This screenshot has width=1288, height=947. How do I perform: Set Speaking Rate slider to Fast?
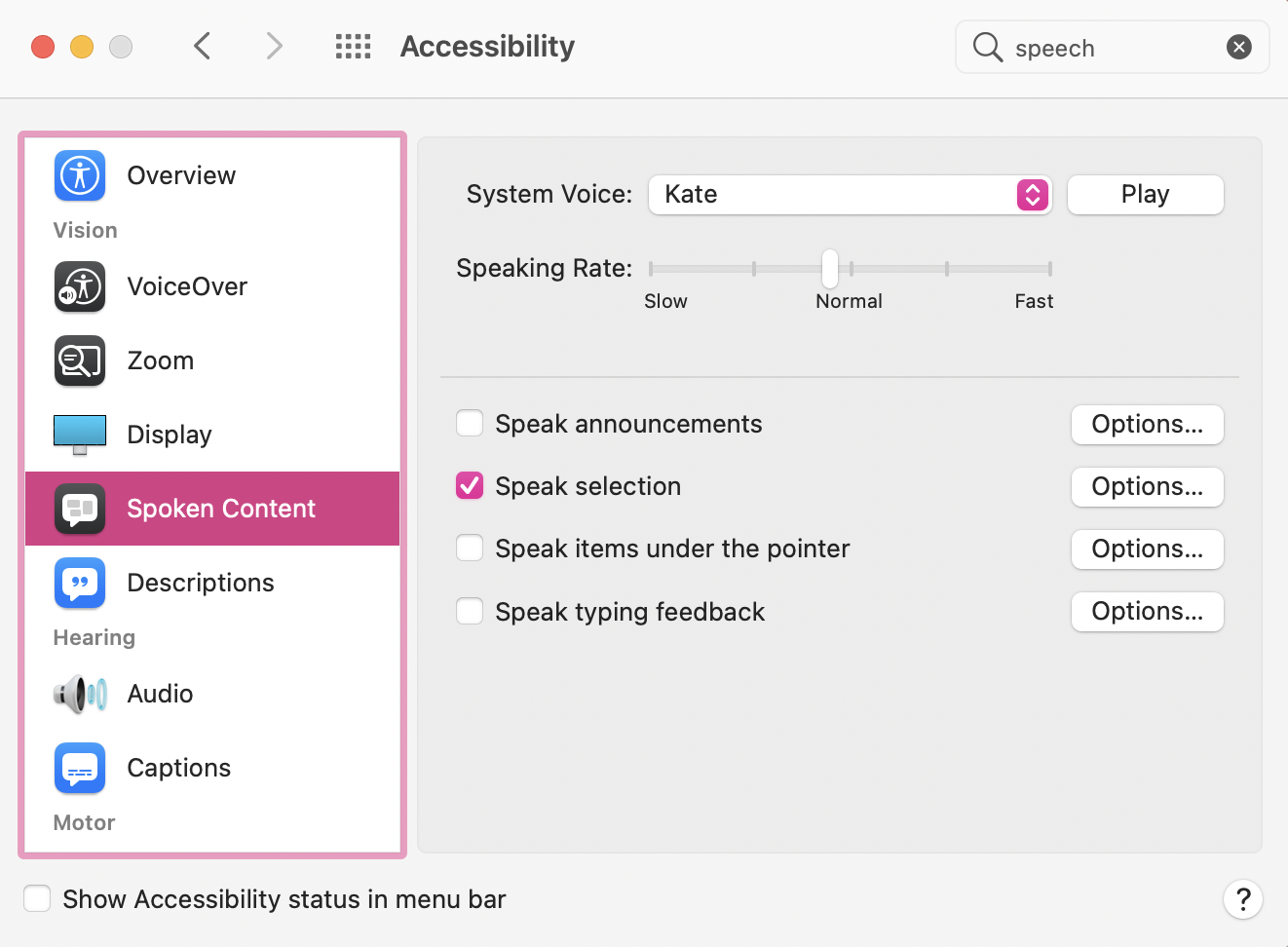(x=1049, y=269)
